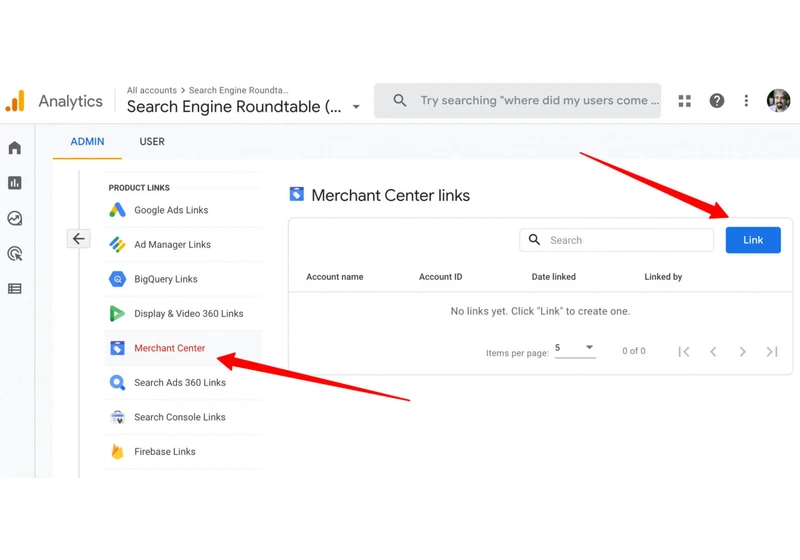Click the Search Console icon
Viewport: 800px width, 560px height.
[x=117, y=417]
